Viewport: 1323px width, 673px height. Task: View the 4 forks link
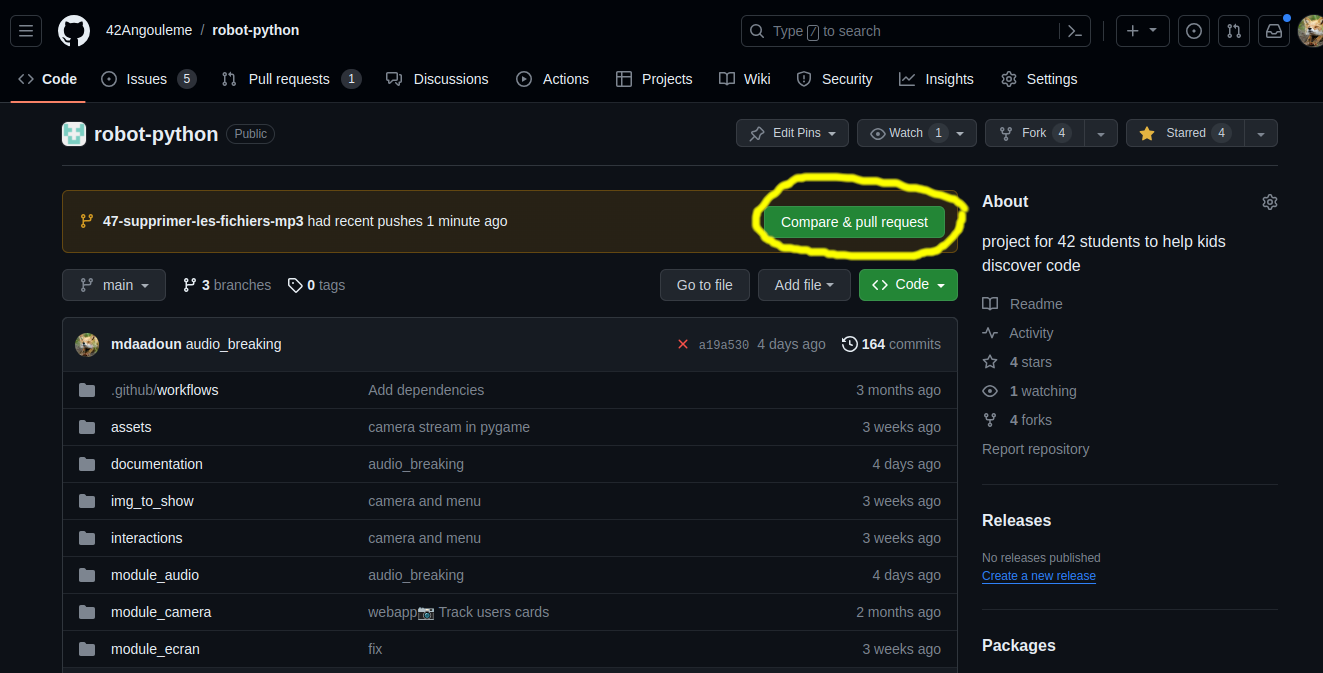(x=1017, y=420)
